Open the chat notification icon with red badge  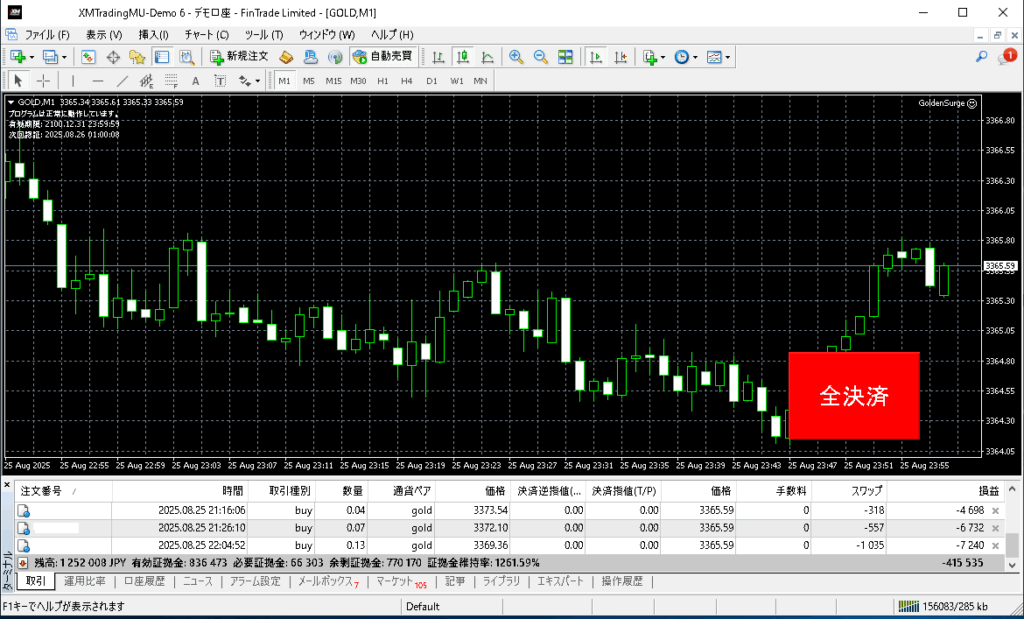point(1005,57)
